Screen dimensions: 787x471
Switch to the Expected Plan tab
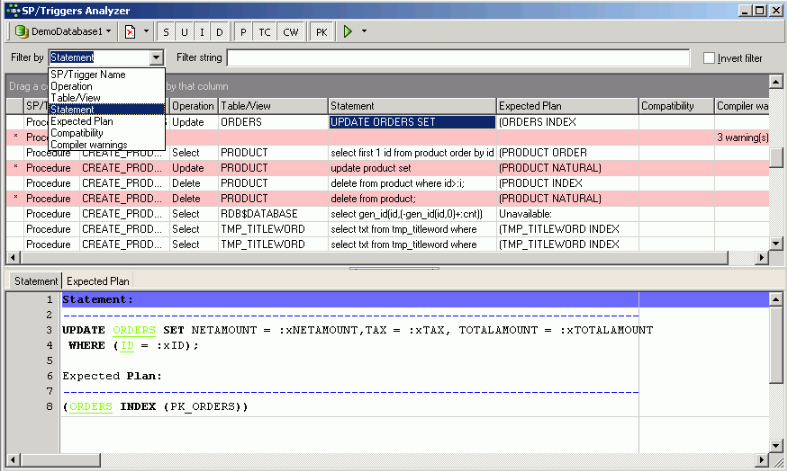coord(98,281)
